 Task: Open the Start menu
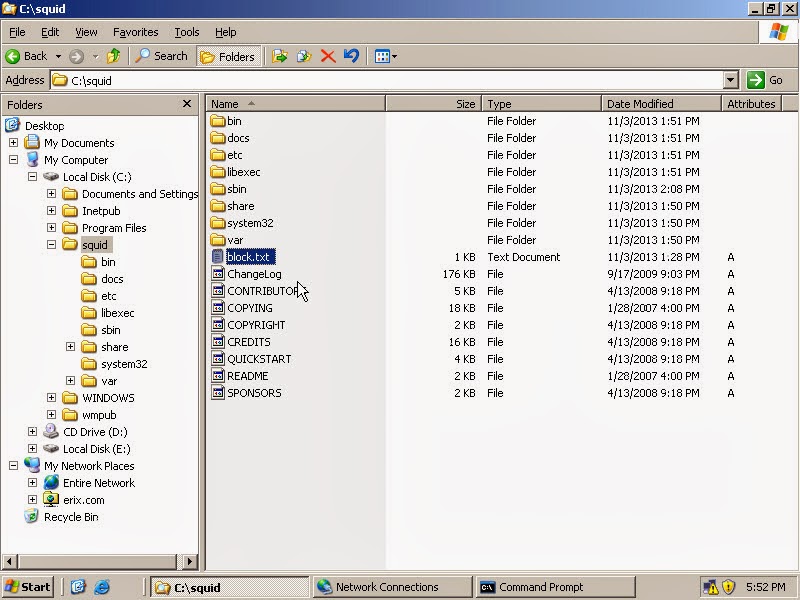click(28, 587)
